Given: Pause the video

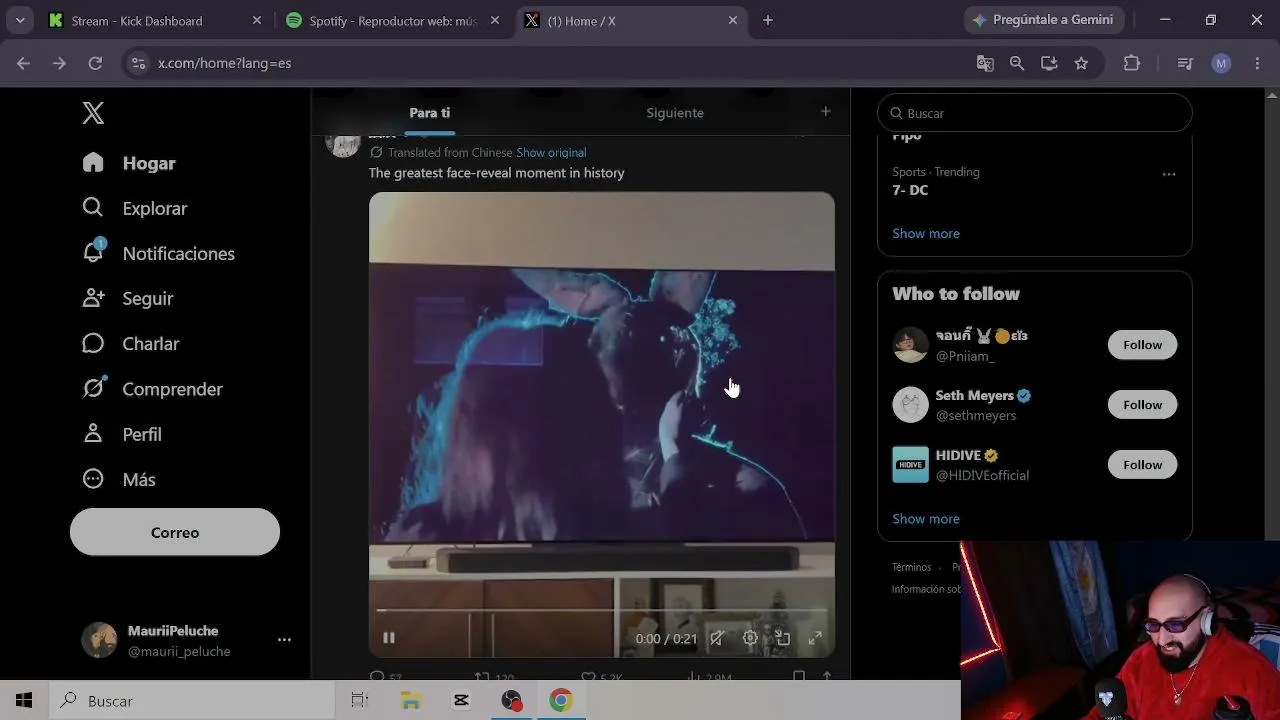Looking at the screenshot, I should click(389, 638).
